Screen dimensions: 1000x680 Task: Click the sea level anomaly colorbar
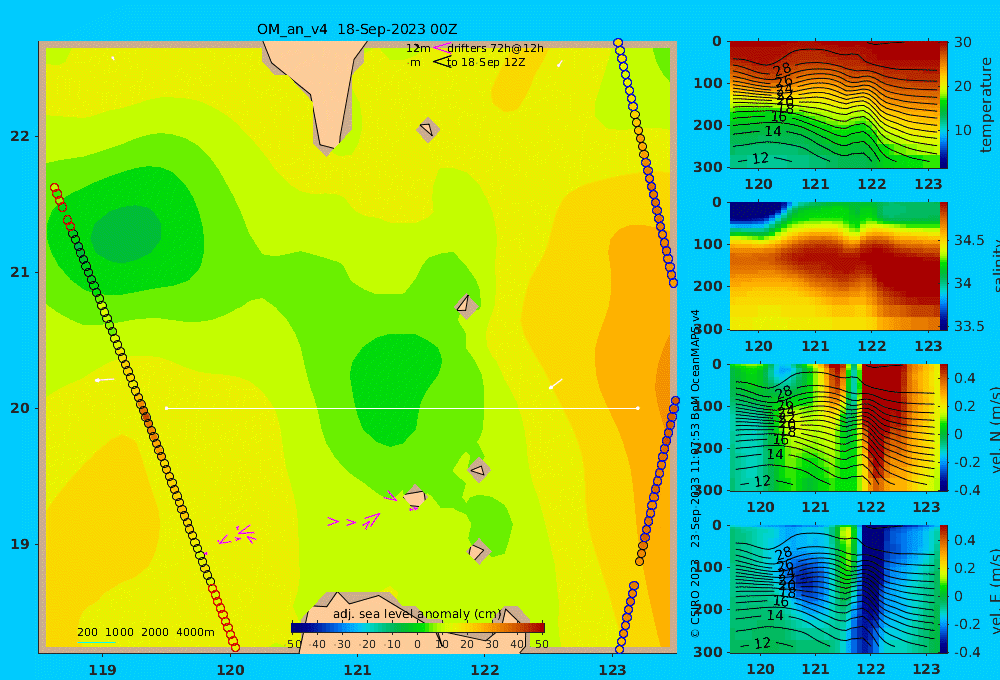[x=418, y=628]
